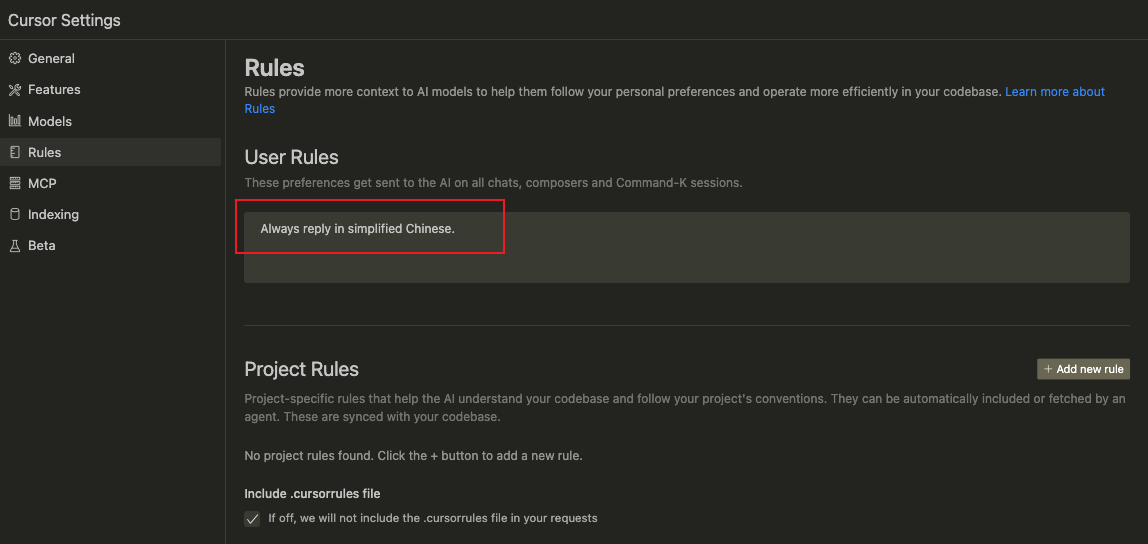Click the Beta flask icon
1148x544 pixels.
pyautogui.click(x=15, y=246)
